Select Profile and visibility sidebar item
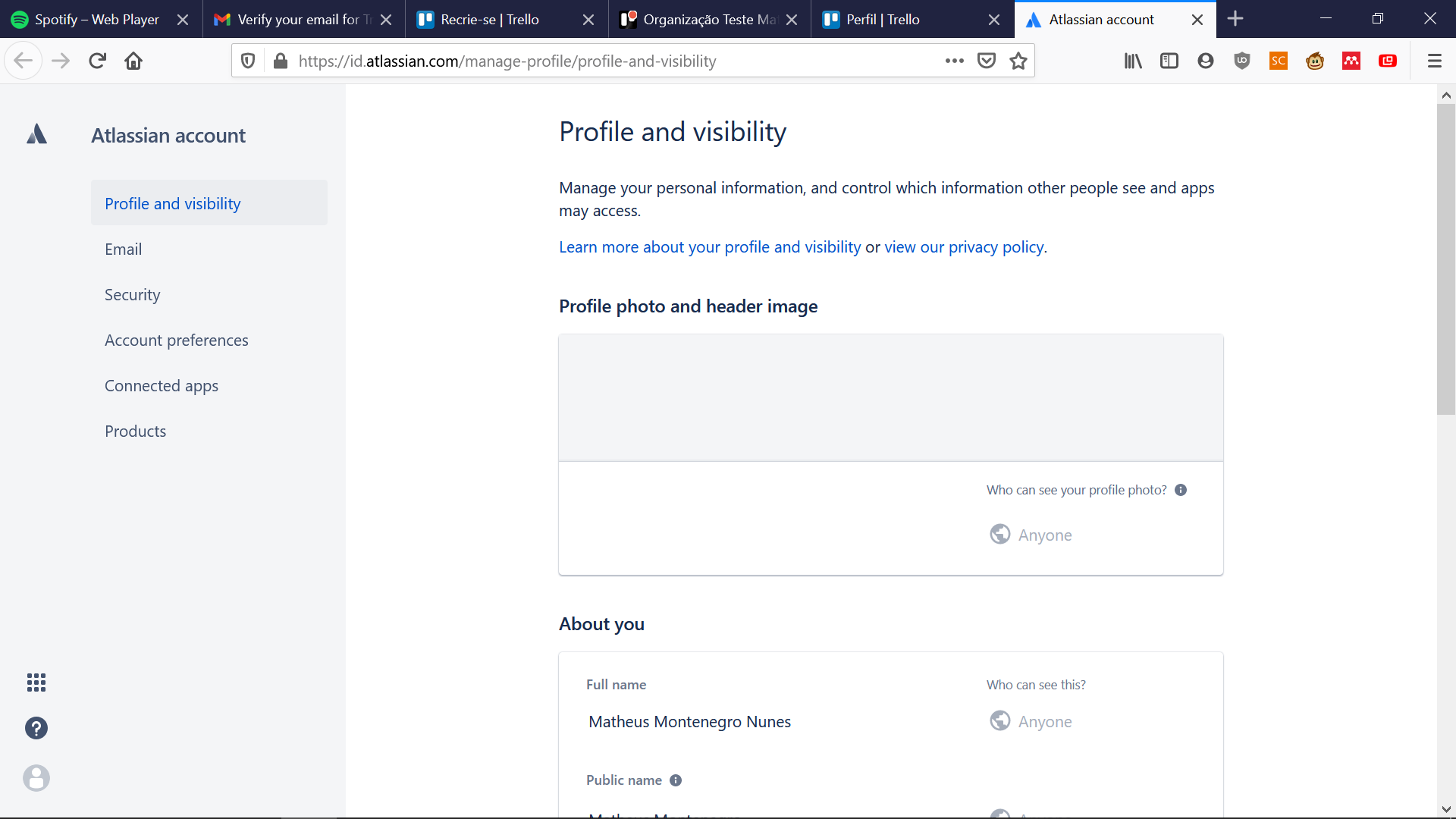Image resolution: width=1456 pixels, height=819 pixels. tap(209, 203)
